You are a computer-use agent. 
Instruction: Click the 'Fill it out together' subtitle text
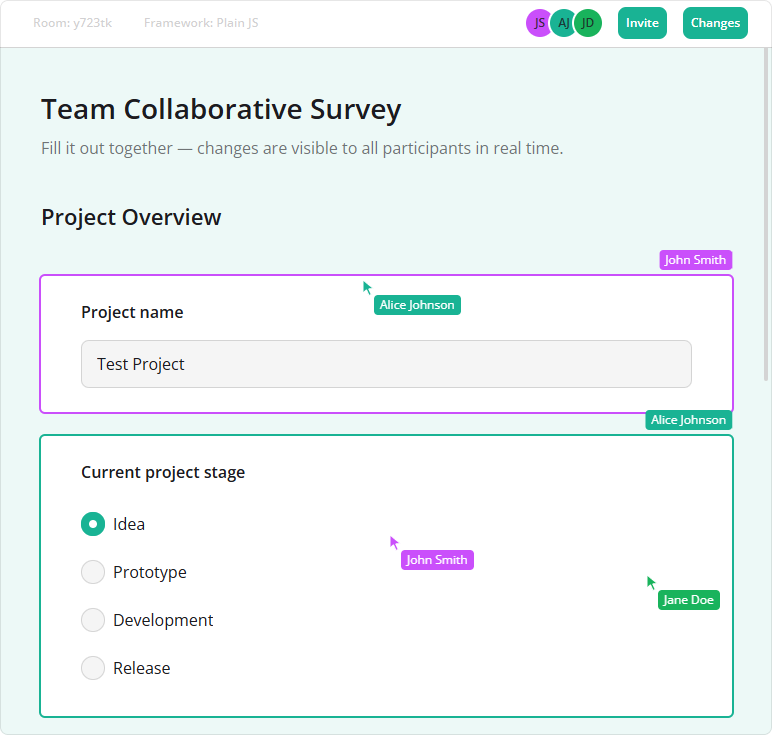coord(302,148)
